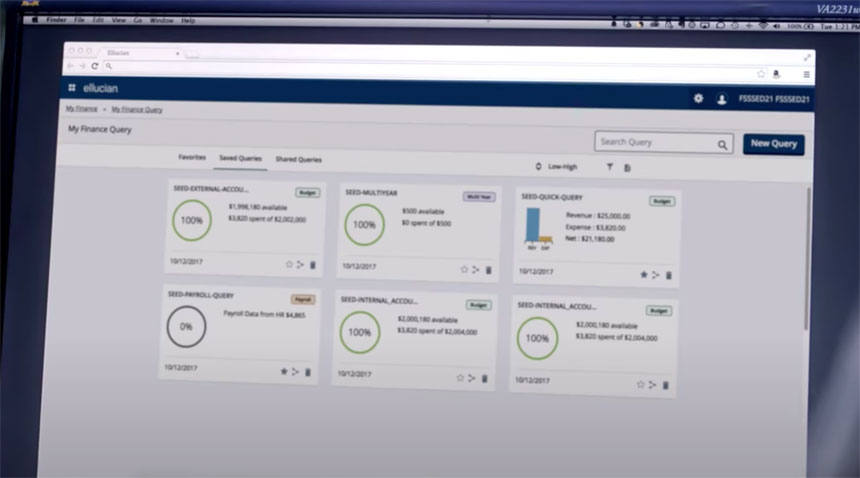The image size is (860, 478).
Task: Delete the SEED-MULTIYEAR query
Action: click(x=487, y=269)
